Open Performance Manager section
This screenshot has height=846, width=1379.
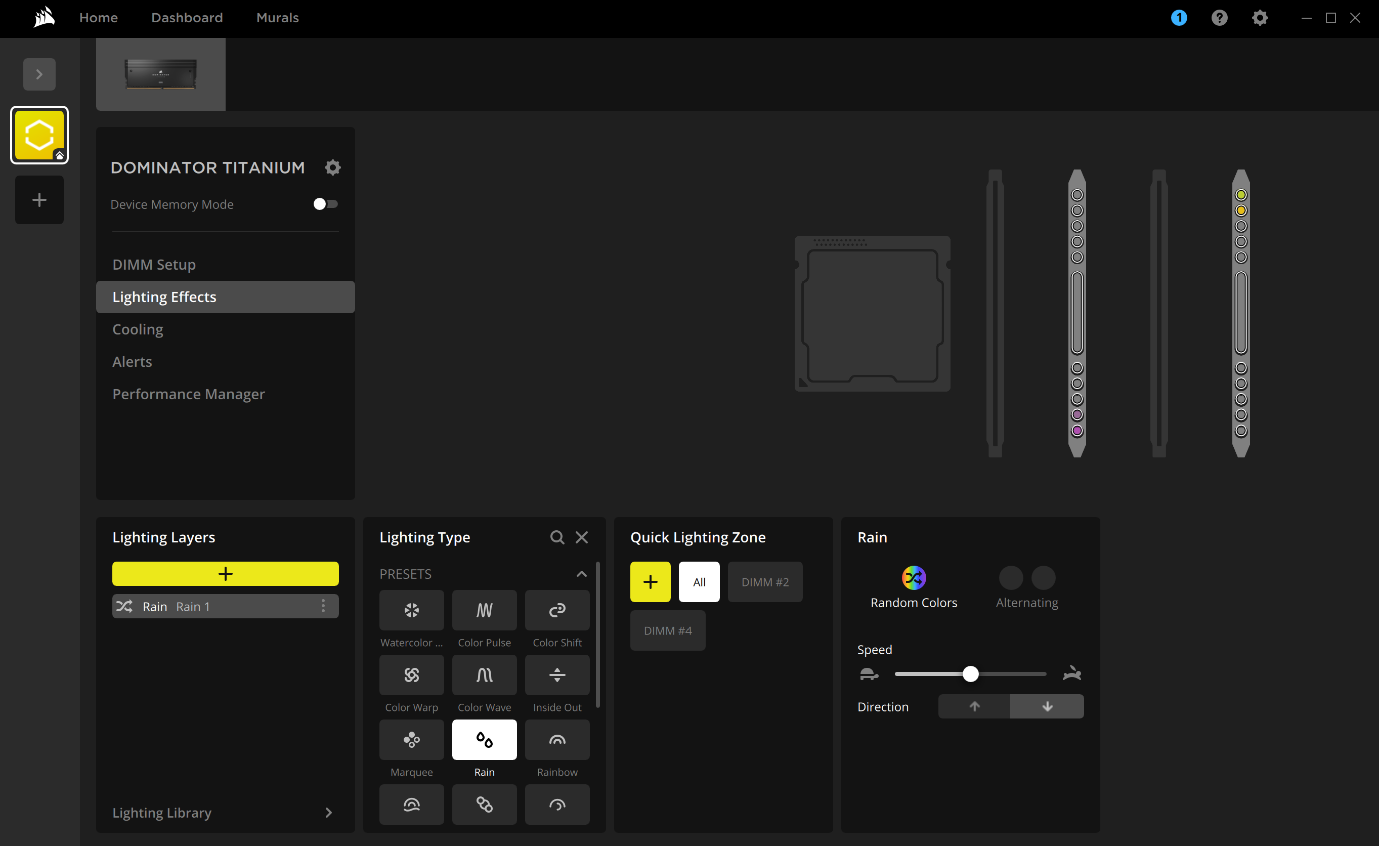[225, 394]
